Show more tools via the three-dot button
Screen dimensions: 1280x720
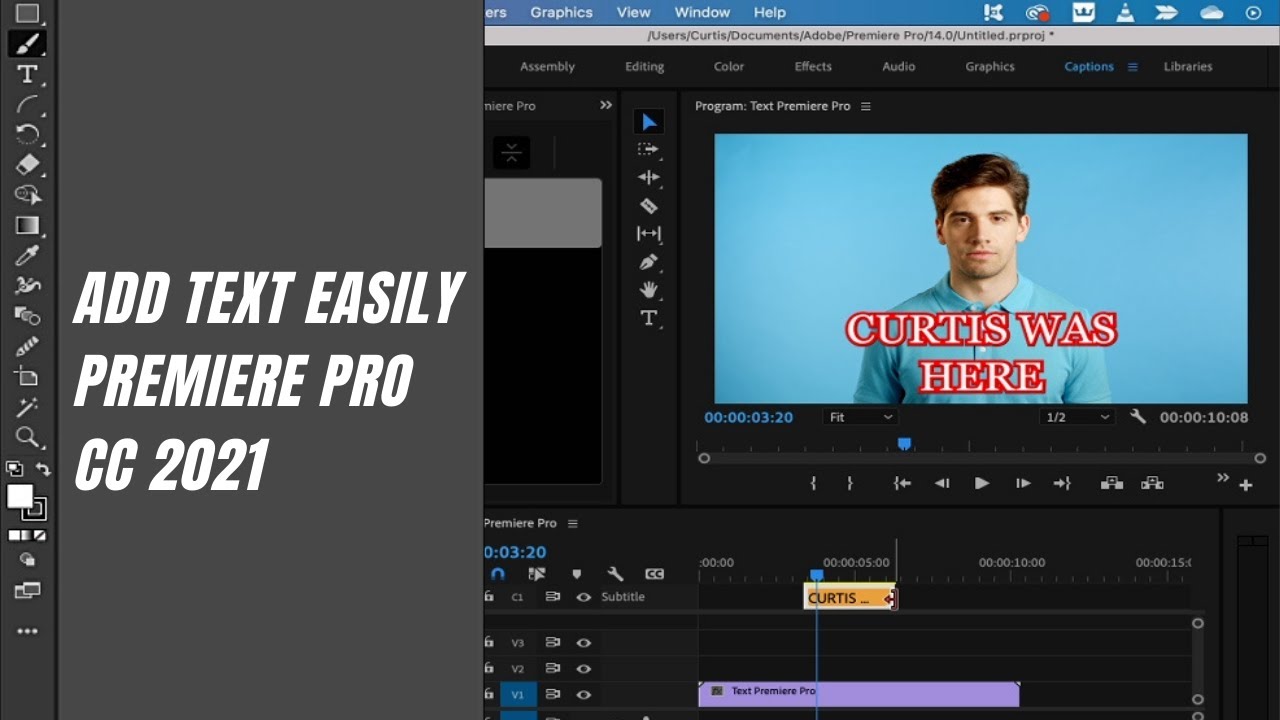coord(27,631)
